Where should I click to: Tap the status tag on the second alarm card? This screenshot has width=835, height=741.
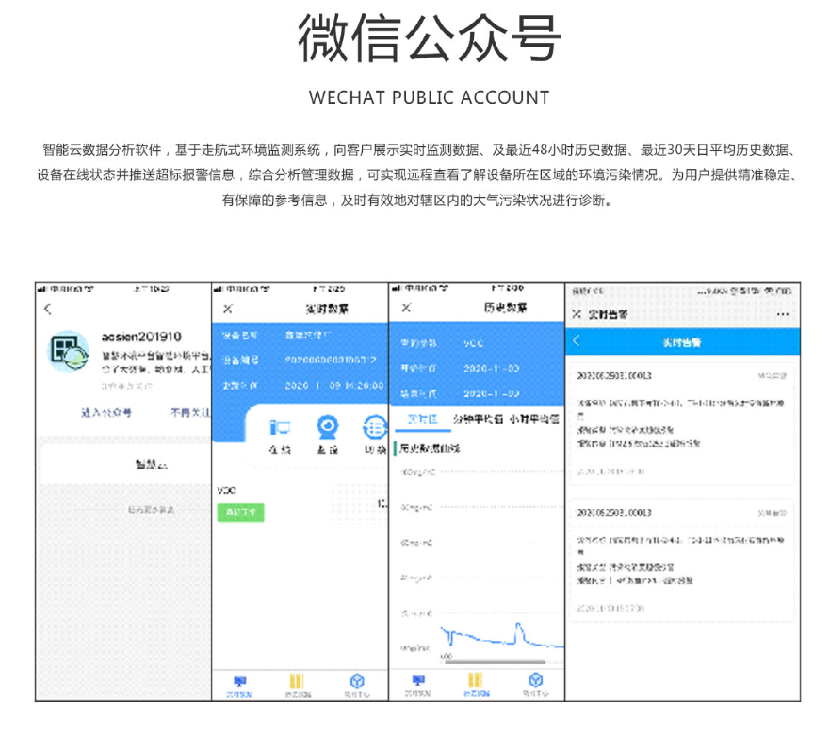point(772,513)
